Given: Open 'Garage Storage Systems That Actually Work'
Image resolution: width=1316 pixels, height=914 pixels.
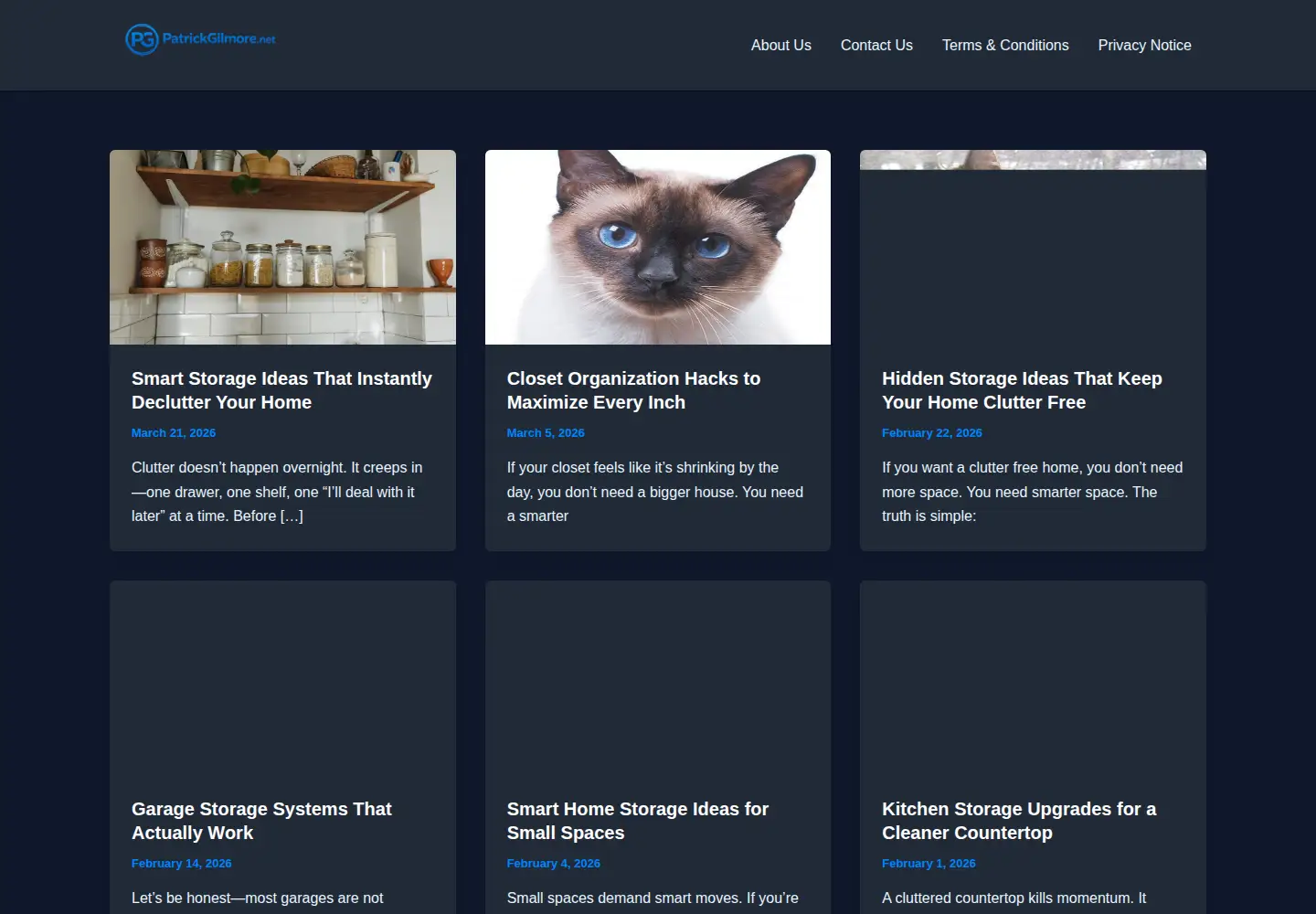Looking at the screenshot, I should [x=261, y=821].
